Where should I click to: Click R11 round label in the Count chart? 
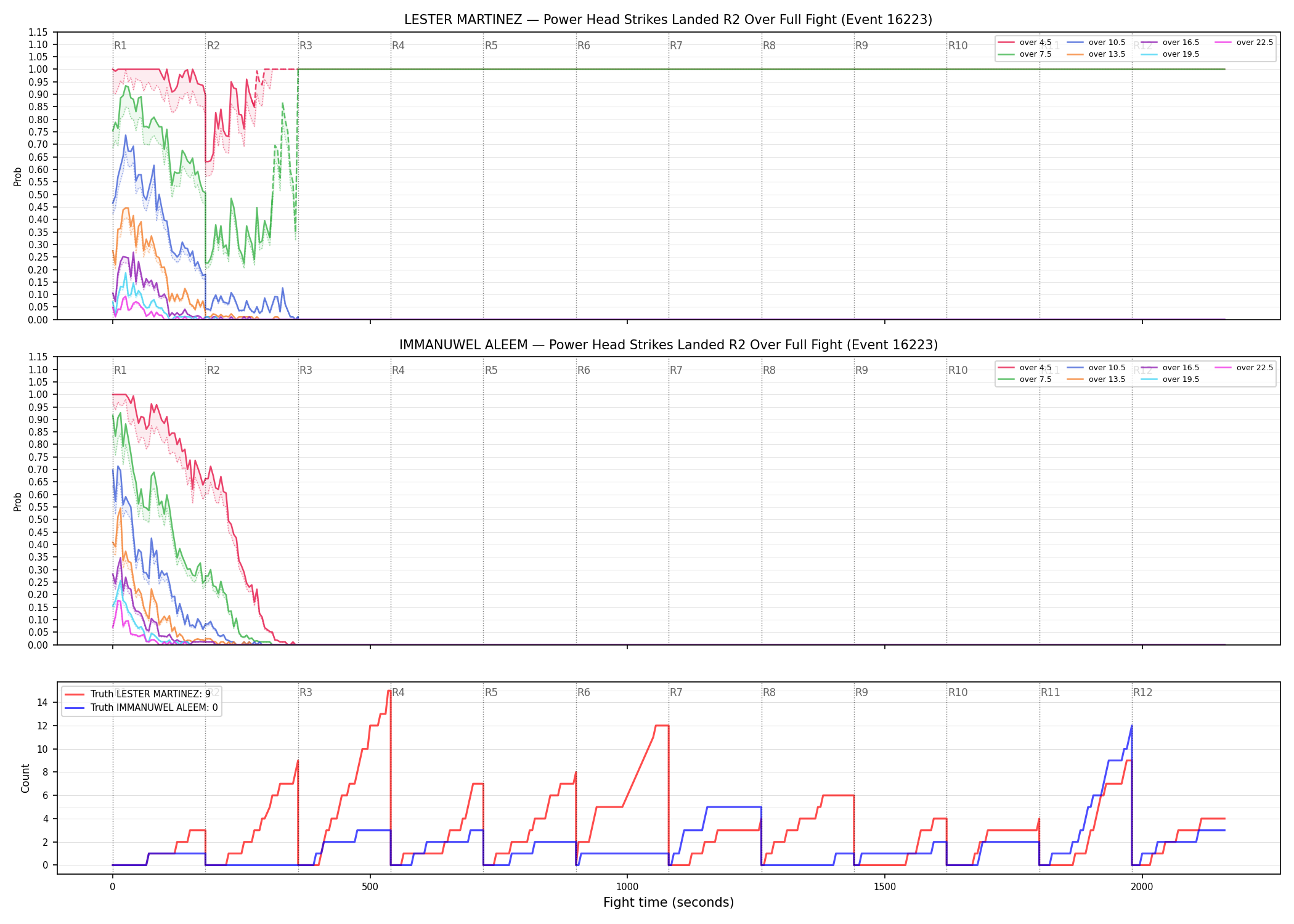tap(1051, 692)
